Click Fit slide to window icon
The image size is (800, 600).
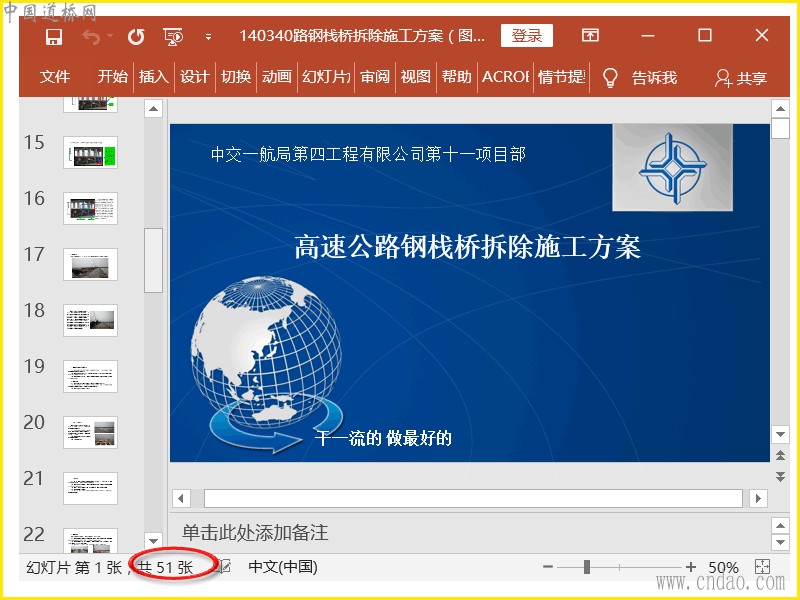tap(762, 566)
